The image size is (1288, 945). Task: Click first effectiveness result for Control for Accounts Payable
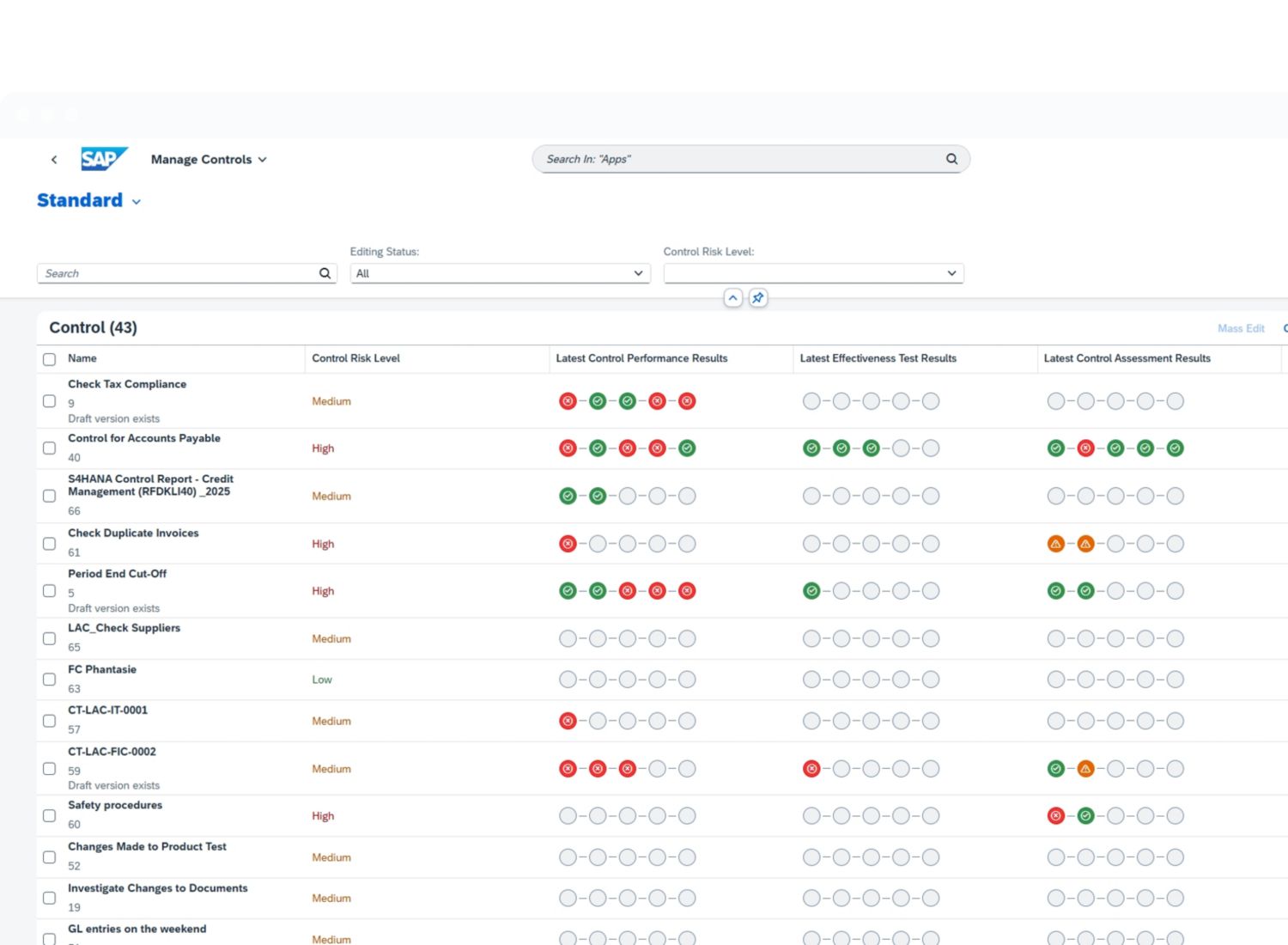(x=811, y=448)
